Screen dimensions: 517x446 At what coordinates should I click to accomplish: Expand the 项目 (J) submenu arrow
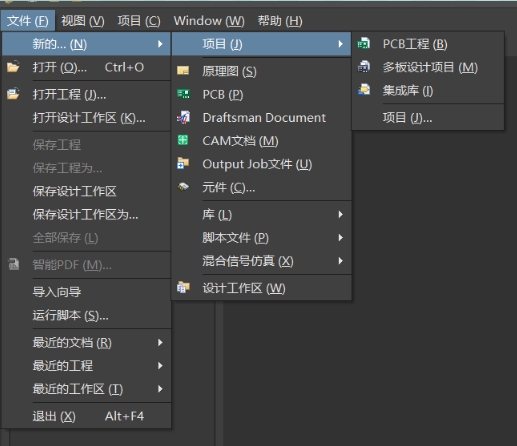point(340,44)
